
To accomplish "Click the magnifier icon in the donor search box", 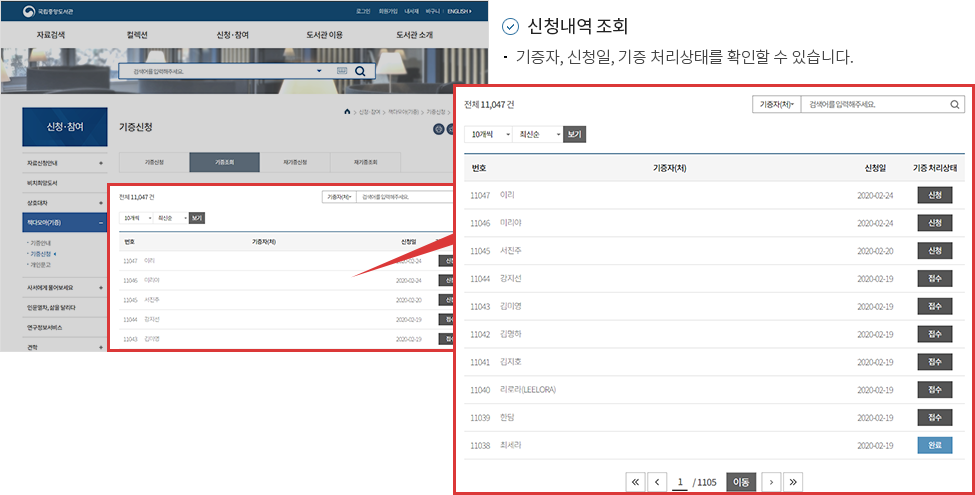I will point(955,104).
